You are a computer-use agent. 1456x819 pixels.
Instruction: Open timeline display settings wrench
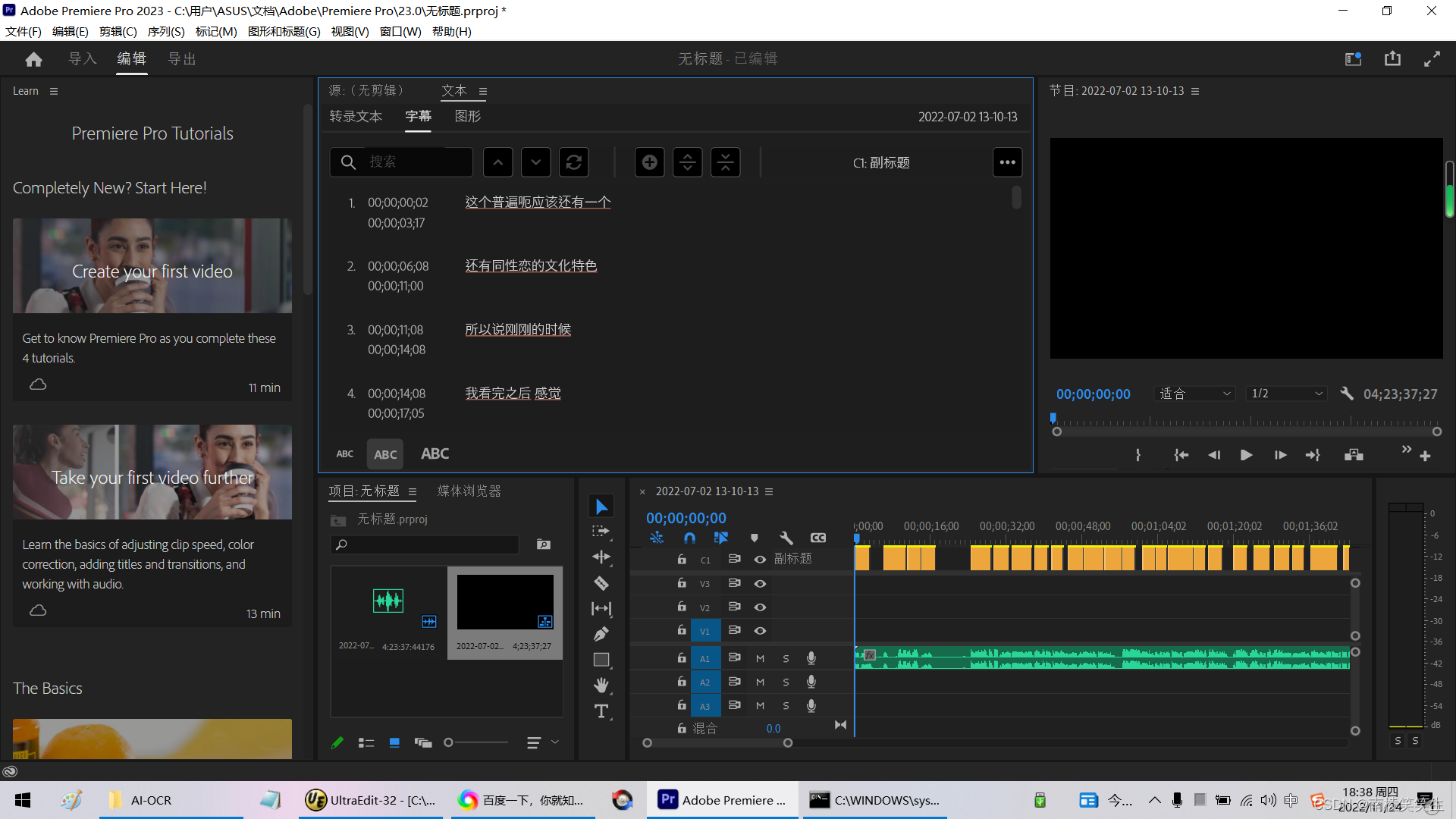(x=786, y=538)
